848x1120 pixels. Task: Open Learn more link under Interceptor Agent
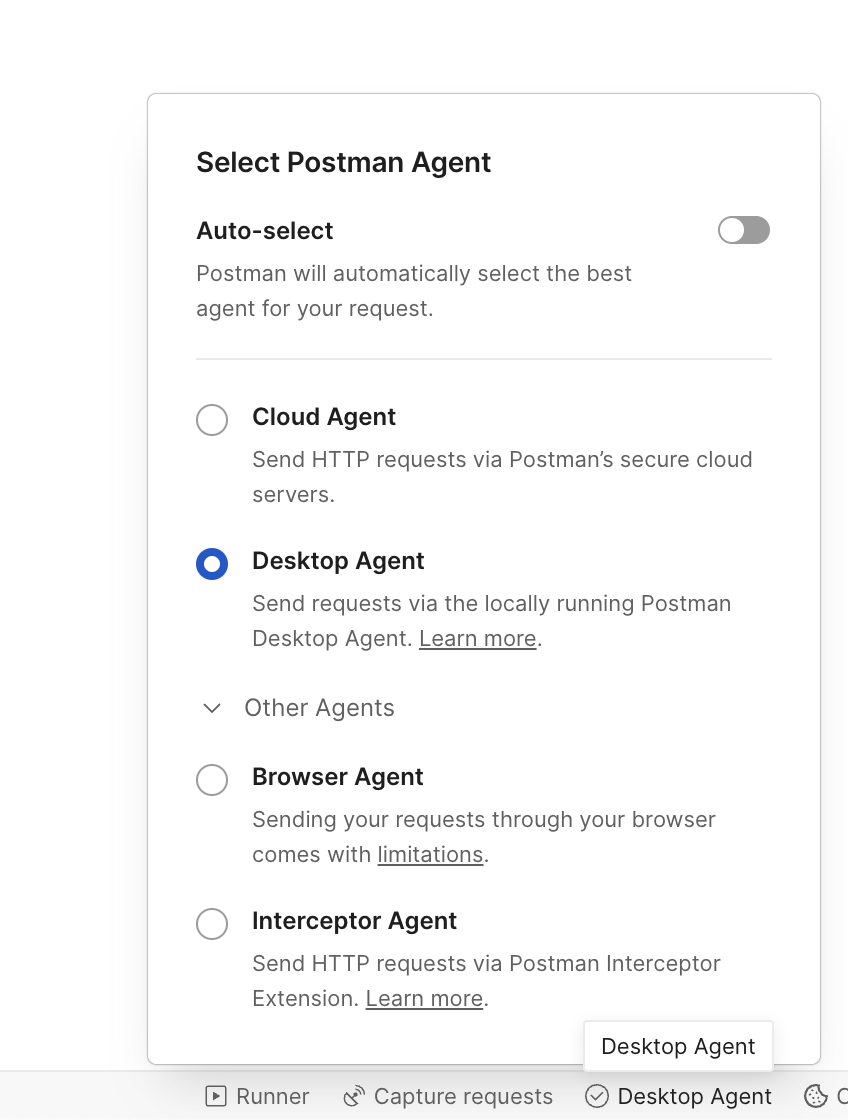pos(424,999)
